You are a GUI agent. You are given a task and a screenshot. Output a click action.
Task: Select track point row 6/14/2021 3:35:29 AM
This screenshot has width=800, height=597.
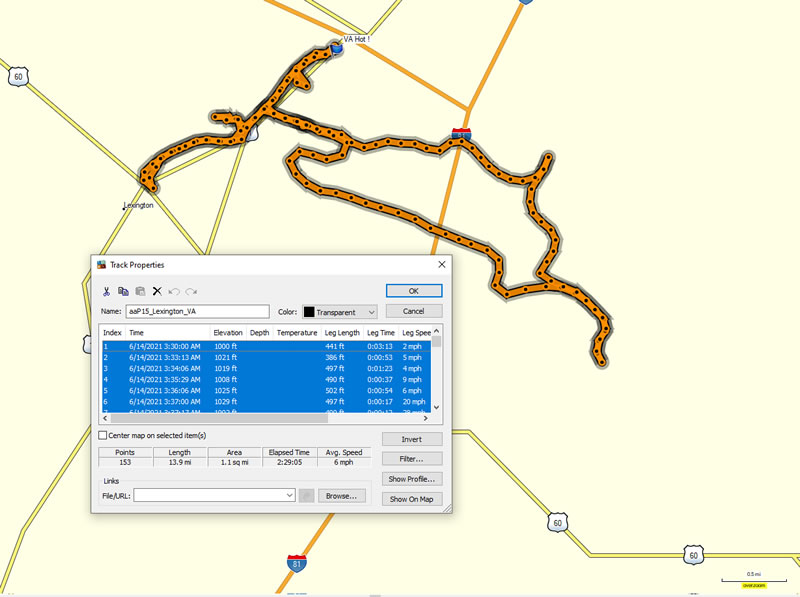click(266, 380)
